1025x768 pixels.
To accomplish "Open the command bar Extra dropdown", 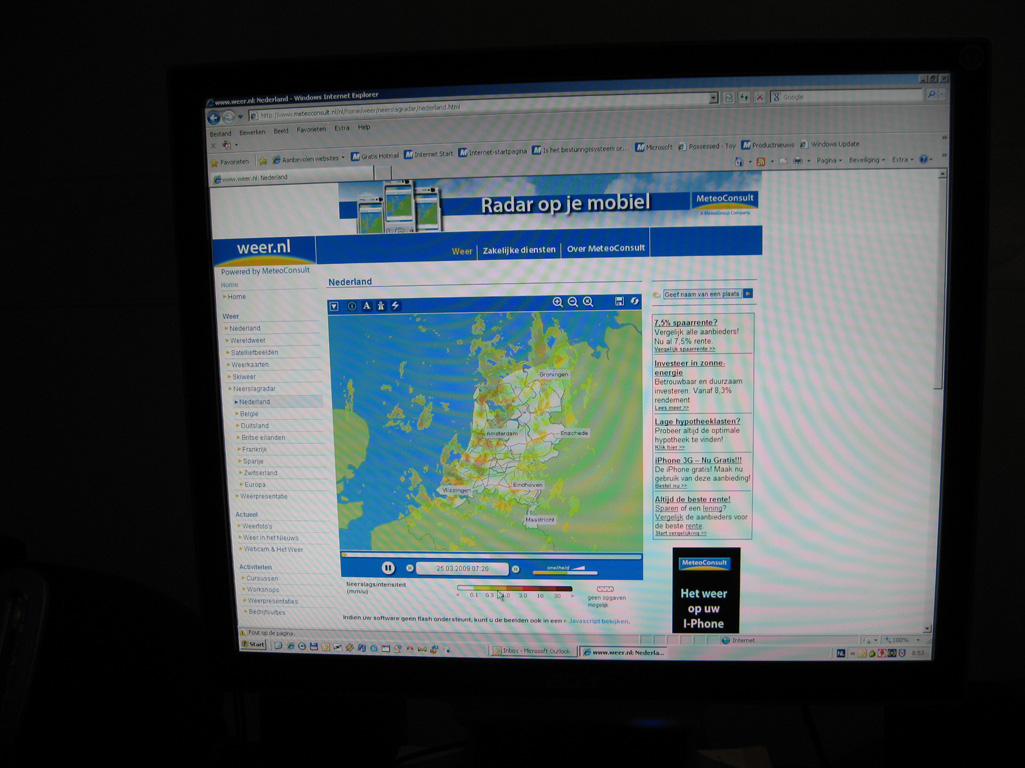I will [x=902, y=159].
